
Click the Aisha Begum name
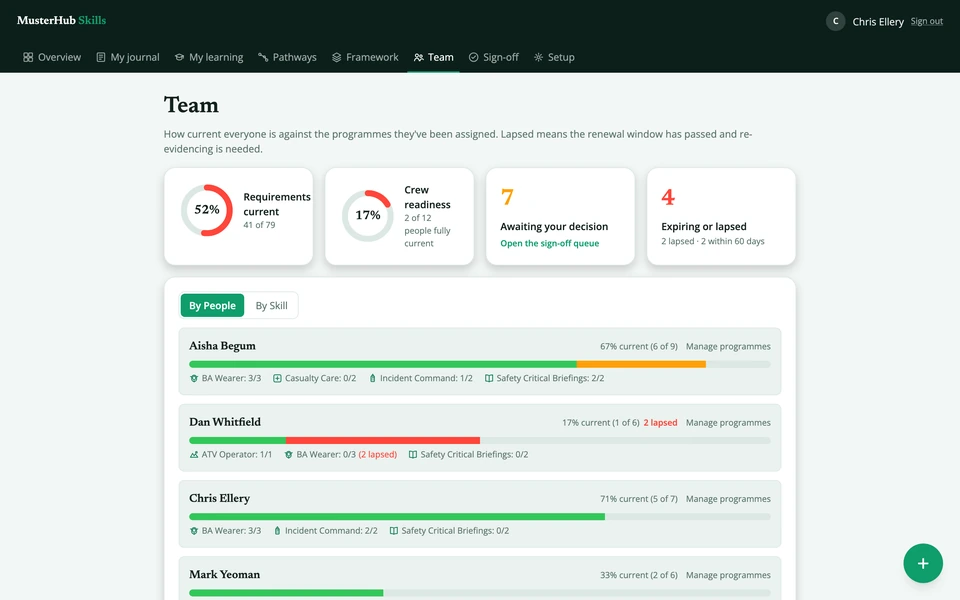222,346
